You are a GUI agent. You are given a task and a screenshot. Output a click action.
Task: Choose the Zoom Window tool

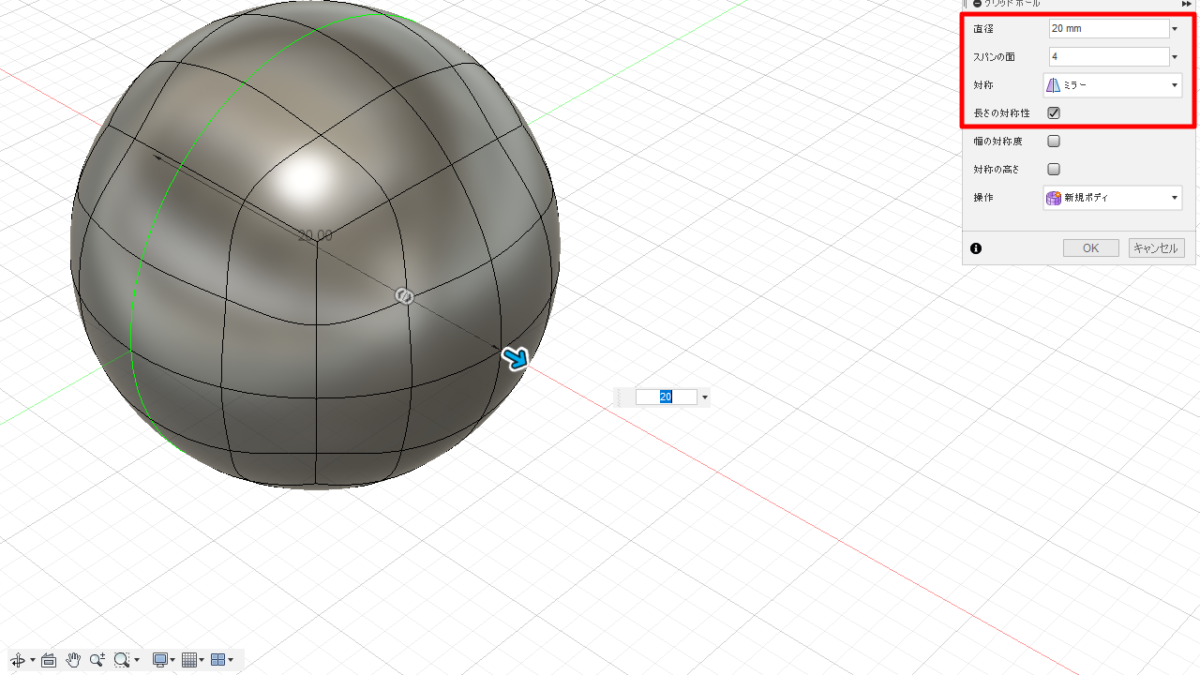click(122, 660)
